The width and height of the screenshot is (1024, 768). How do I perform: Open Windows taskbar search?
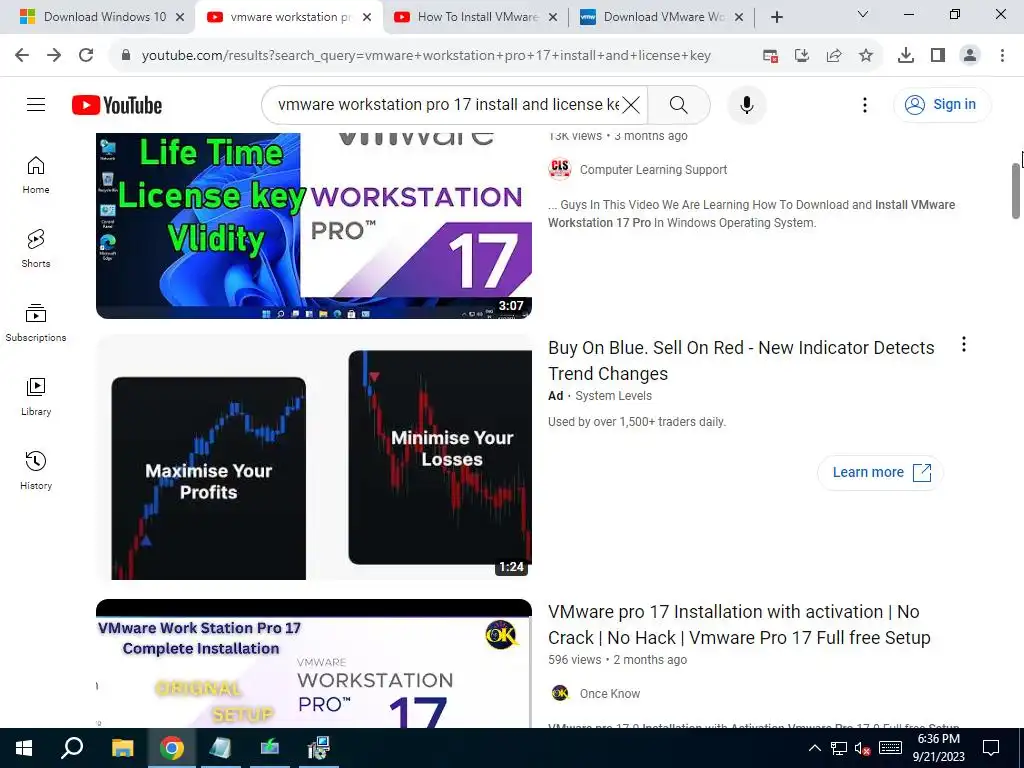pyautogui.click(x=72, y=748)
